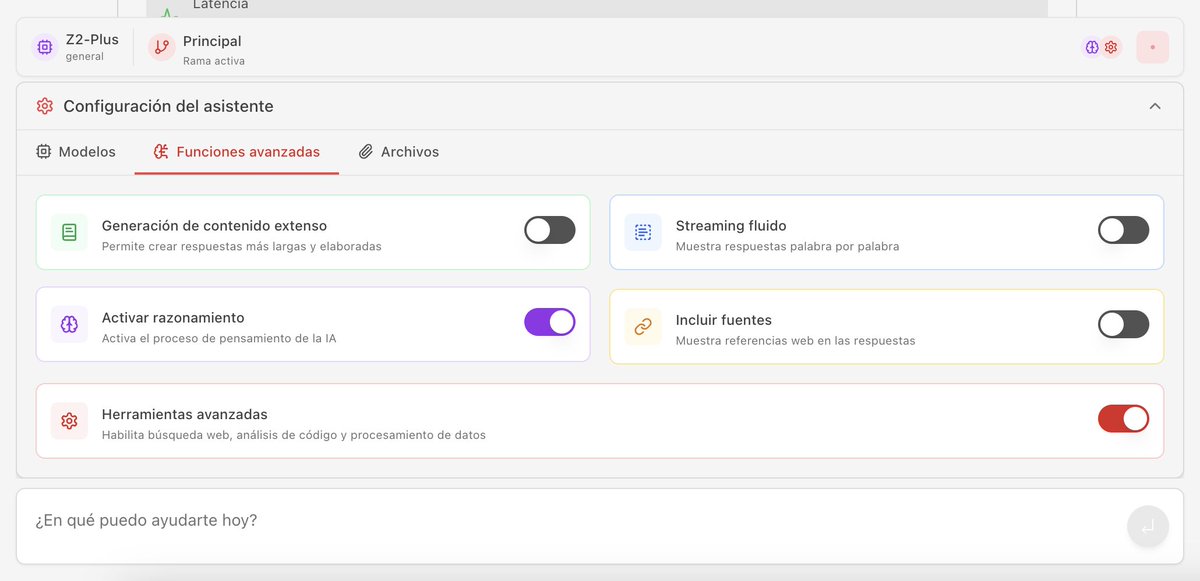Click the 'general' label under Z2-Plus
The image size is (1200, 581).
(85, 57)
